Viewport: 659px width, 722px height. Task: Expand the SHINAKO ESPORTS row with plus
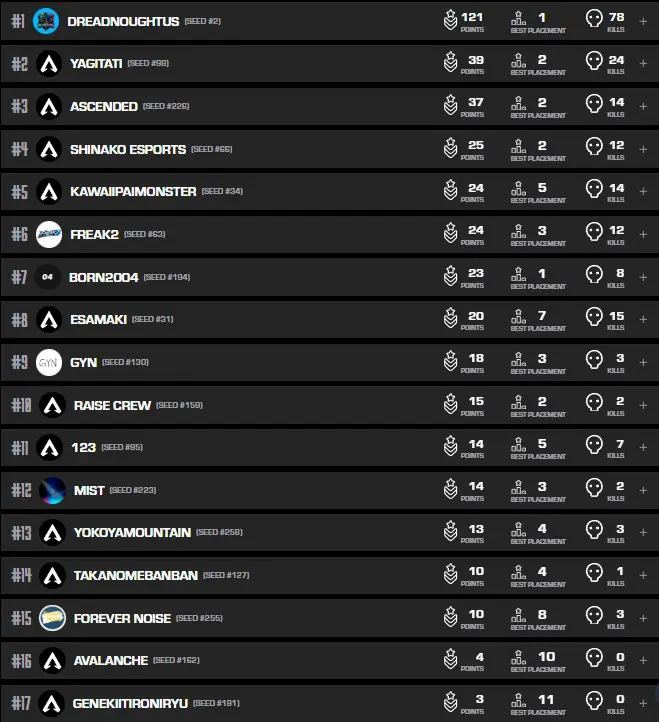tap(643, 148)
